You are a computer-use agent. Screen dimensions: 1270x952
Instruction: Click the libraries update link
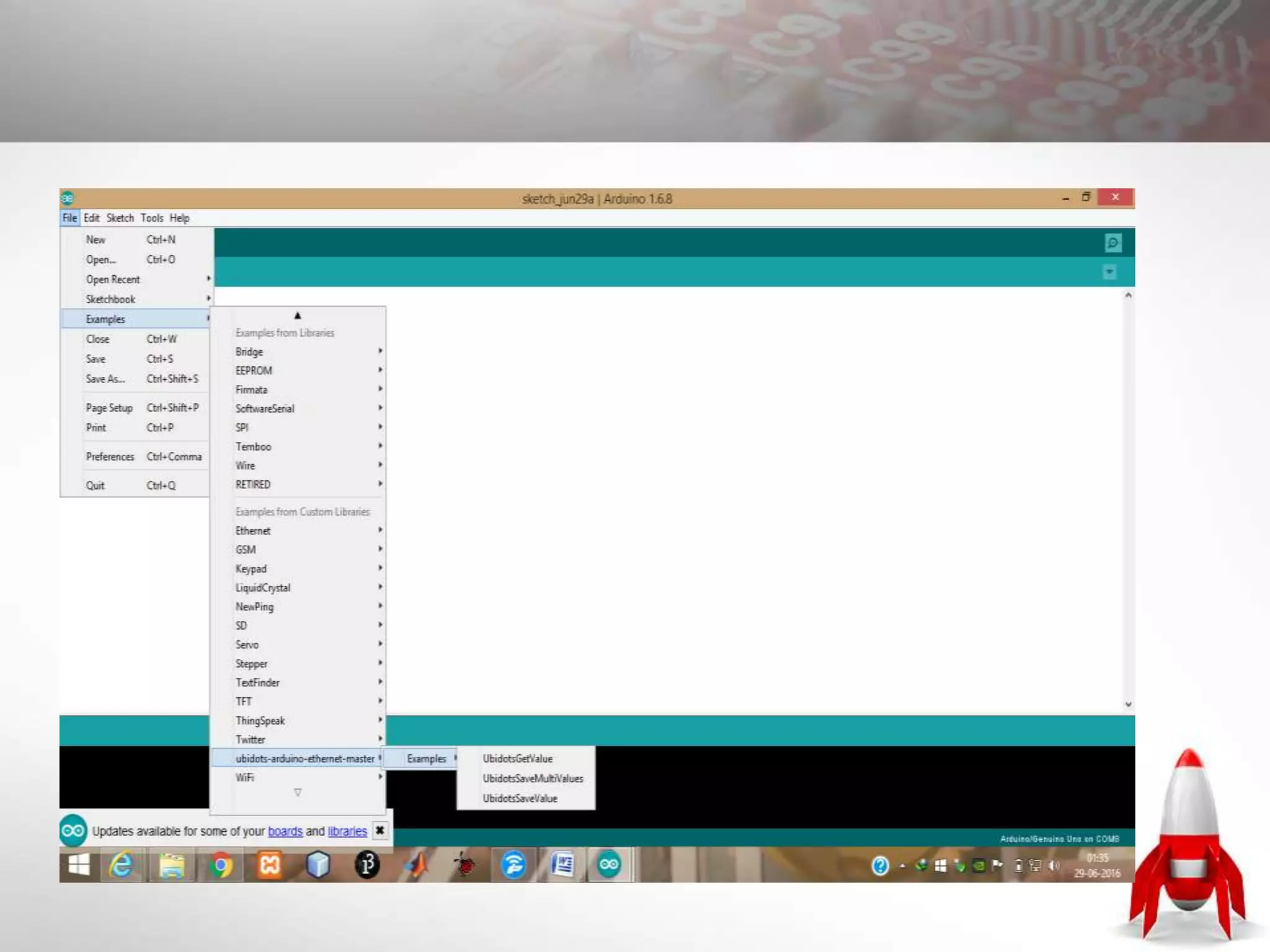[x=347, y=831]
